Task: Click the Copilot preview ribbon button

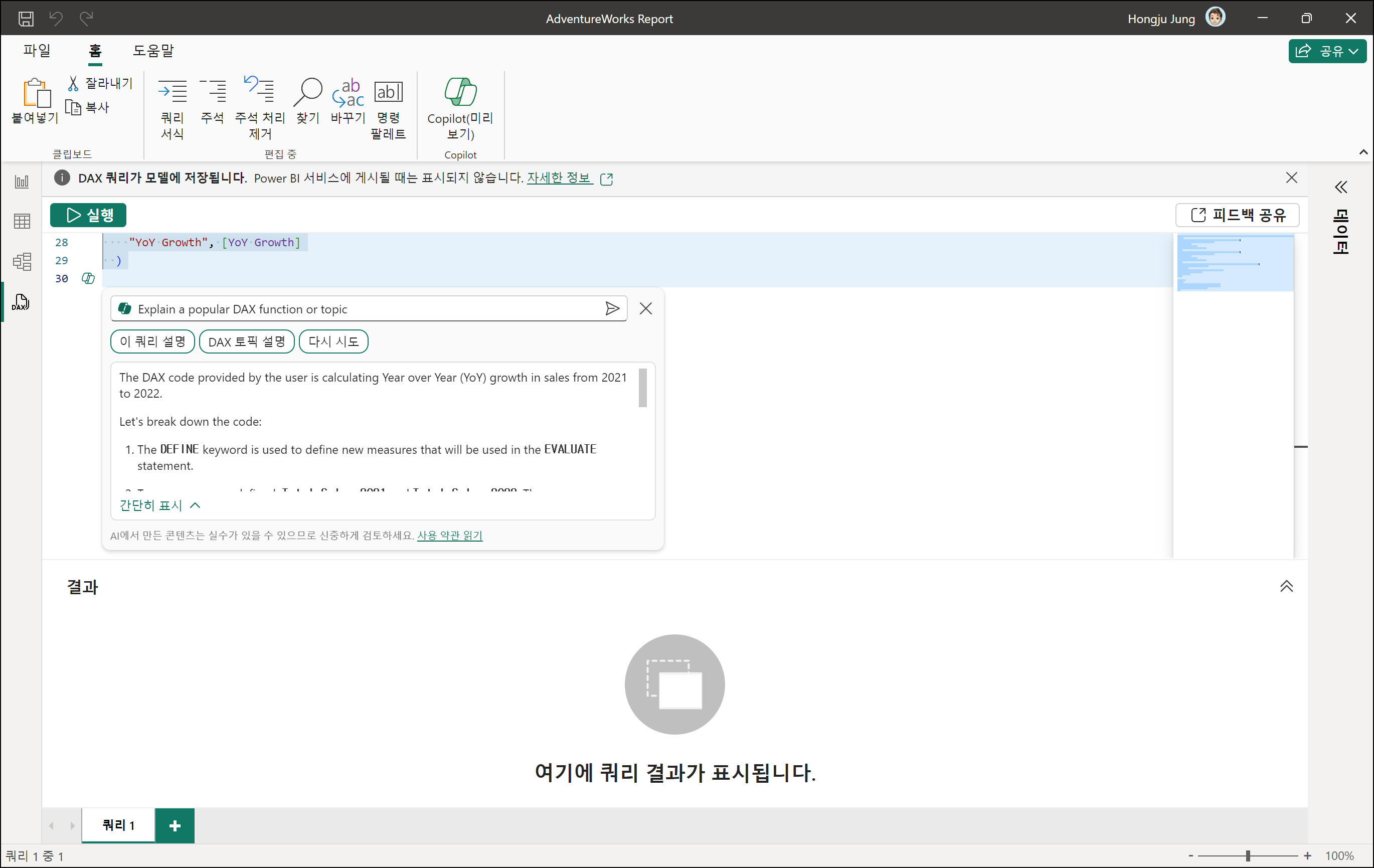Action: 460,108
